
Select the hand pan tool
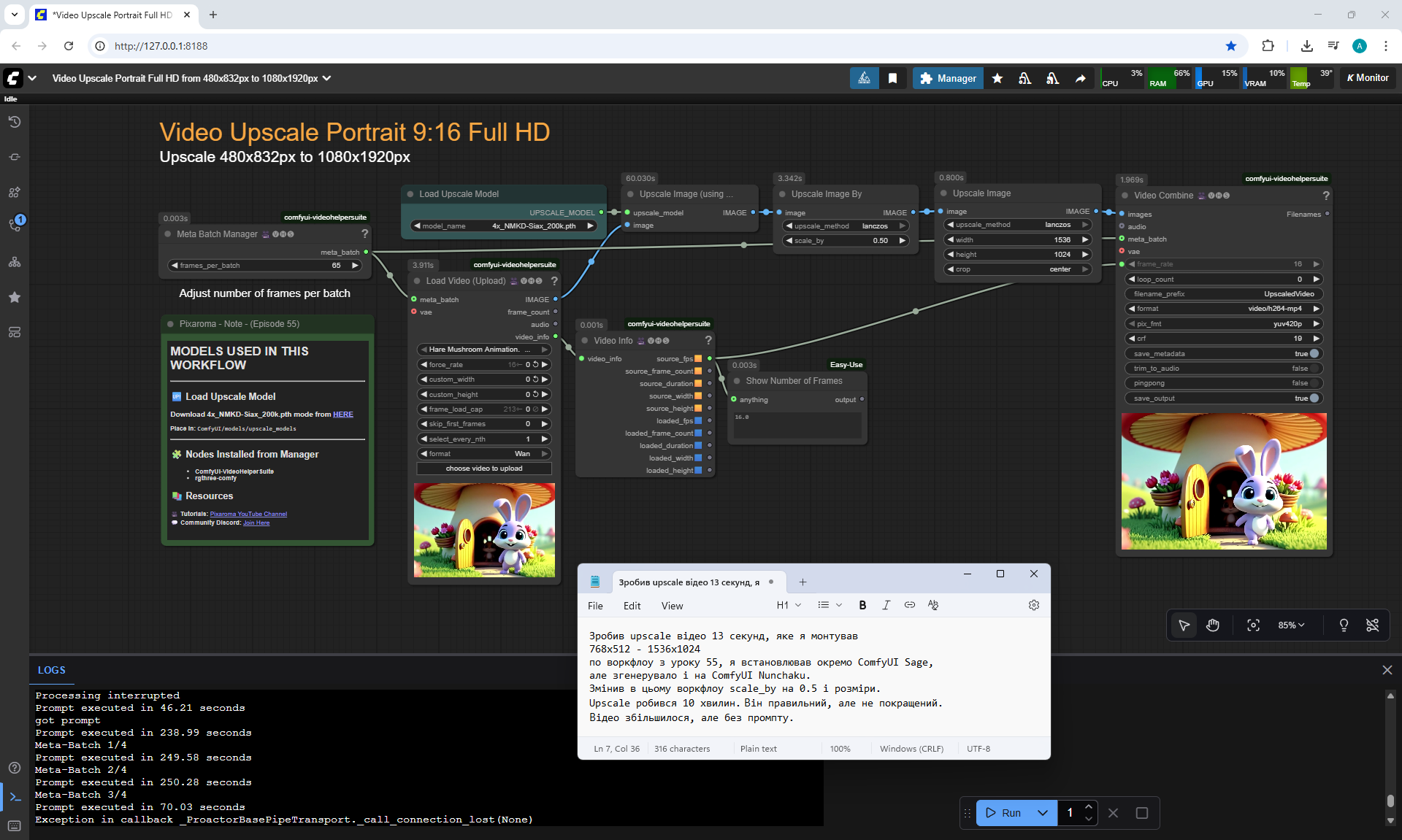1213,625
